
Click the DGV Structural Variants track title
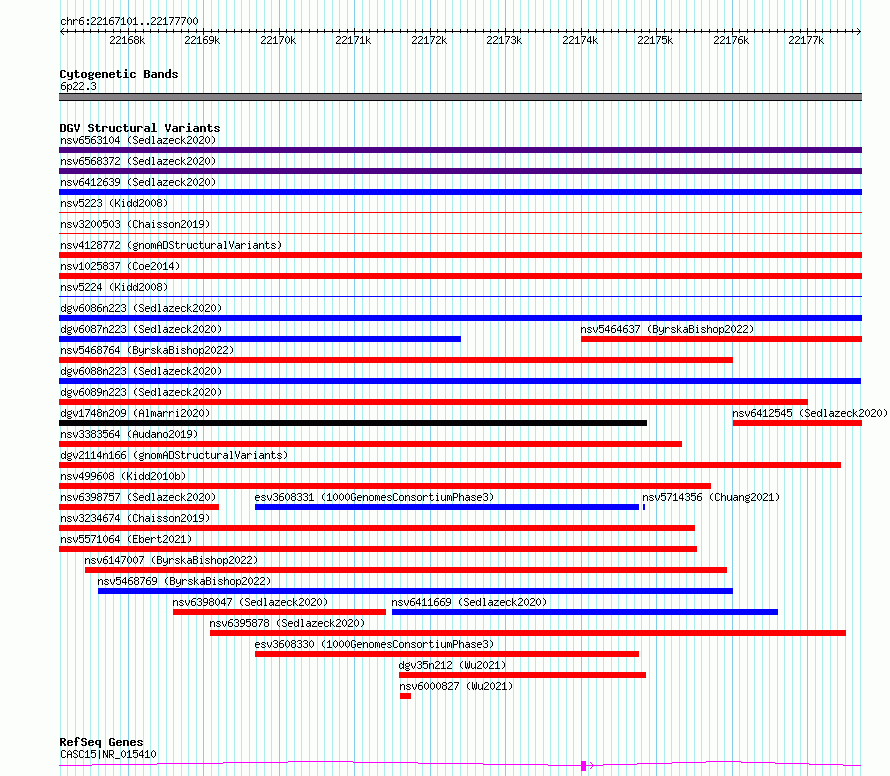click(140, 128)
